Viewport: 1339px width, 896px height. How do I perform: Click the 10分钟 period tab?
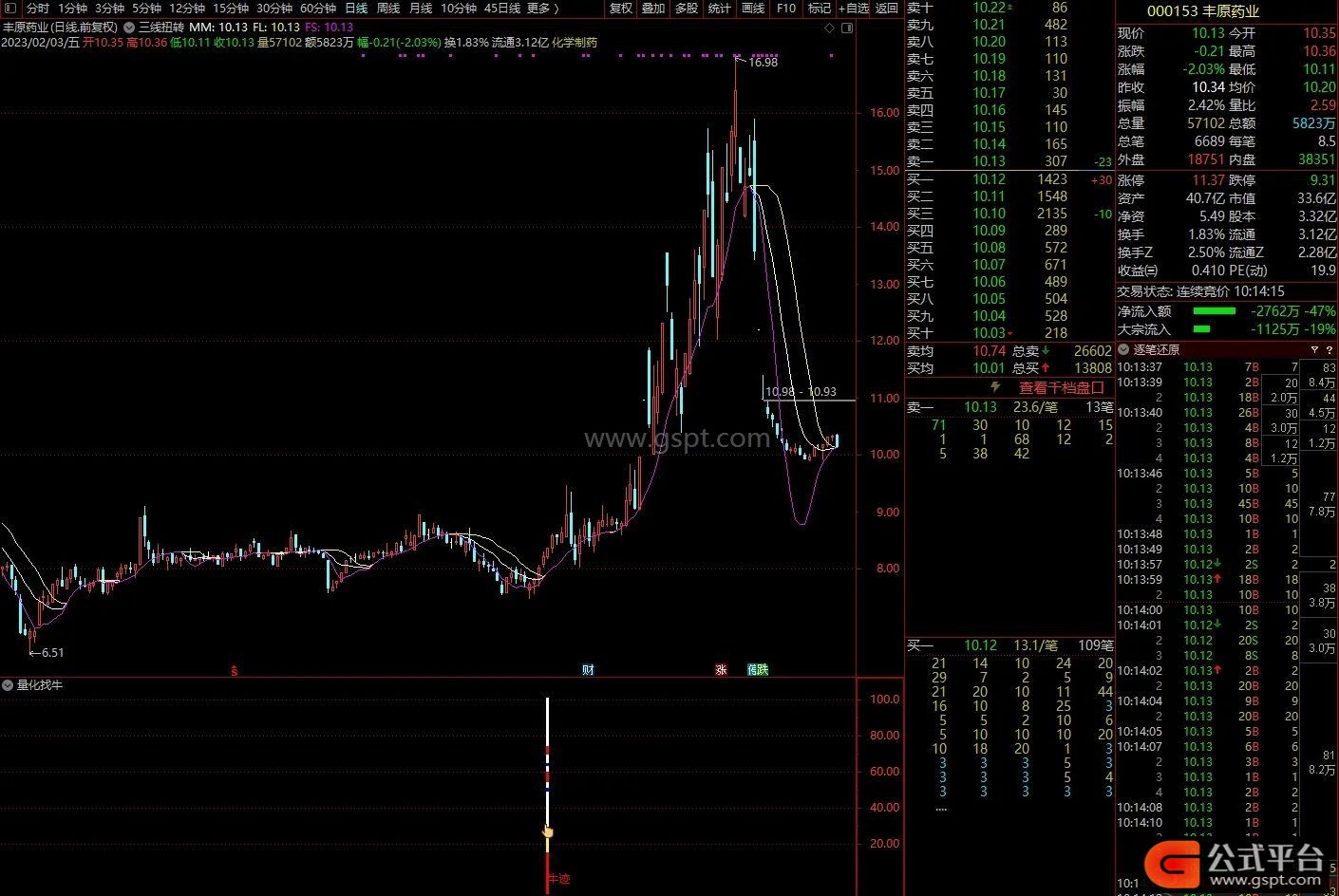458,8
